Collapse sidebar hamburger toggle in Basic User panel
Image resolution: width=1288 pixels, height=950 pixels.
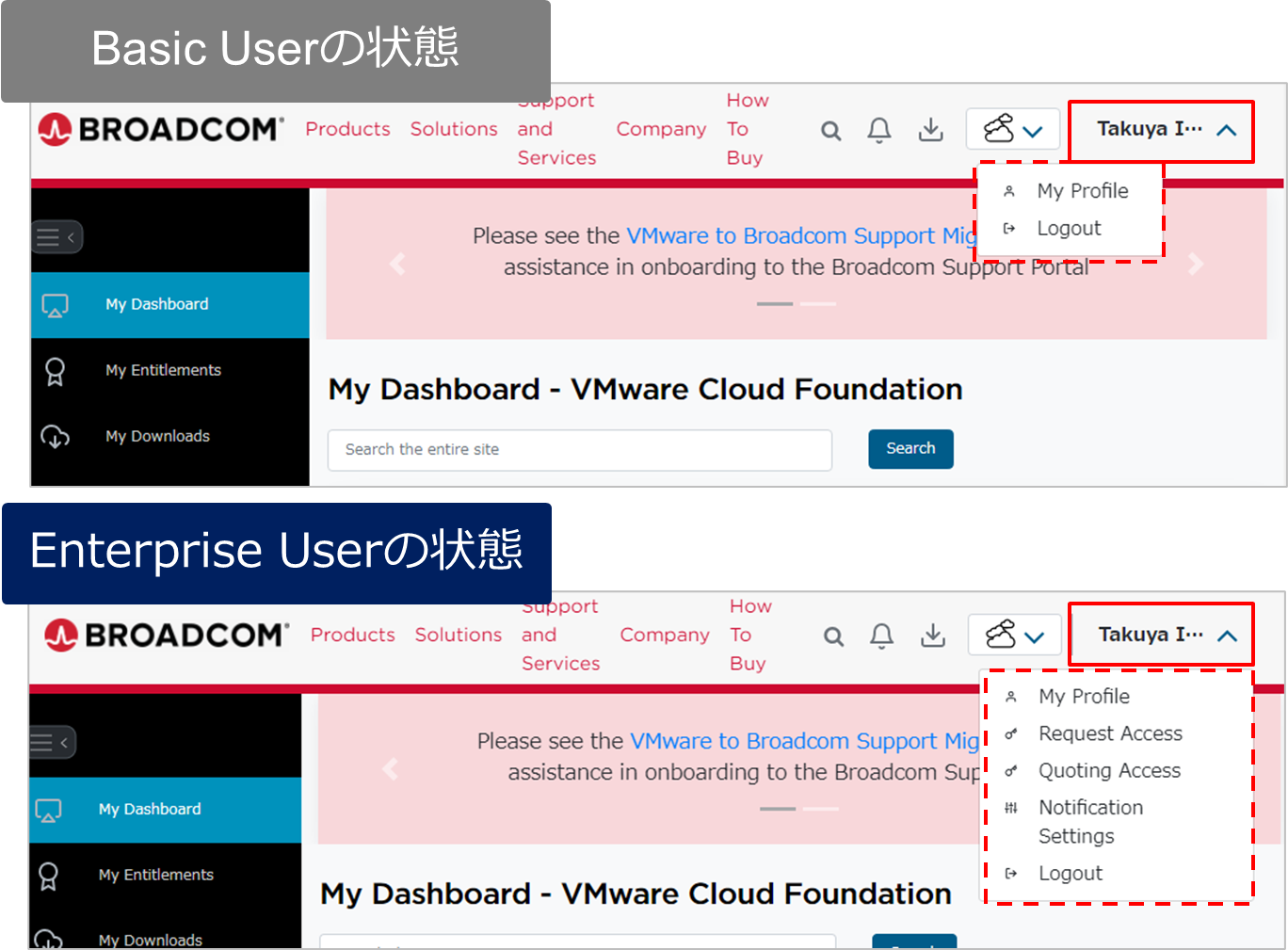click(x=57, y=237)
